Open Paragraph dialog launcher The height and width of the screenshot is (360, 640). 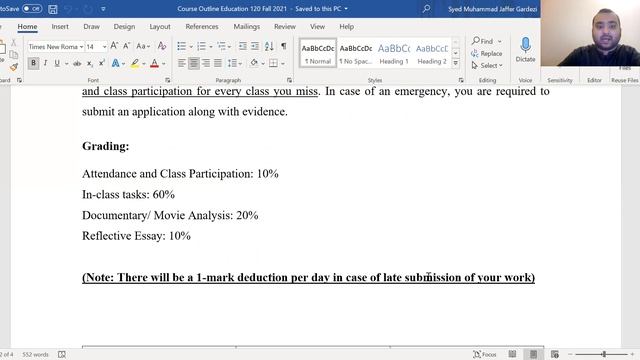tap(289, 80)
